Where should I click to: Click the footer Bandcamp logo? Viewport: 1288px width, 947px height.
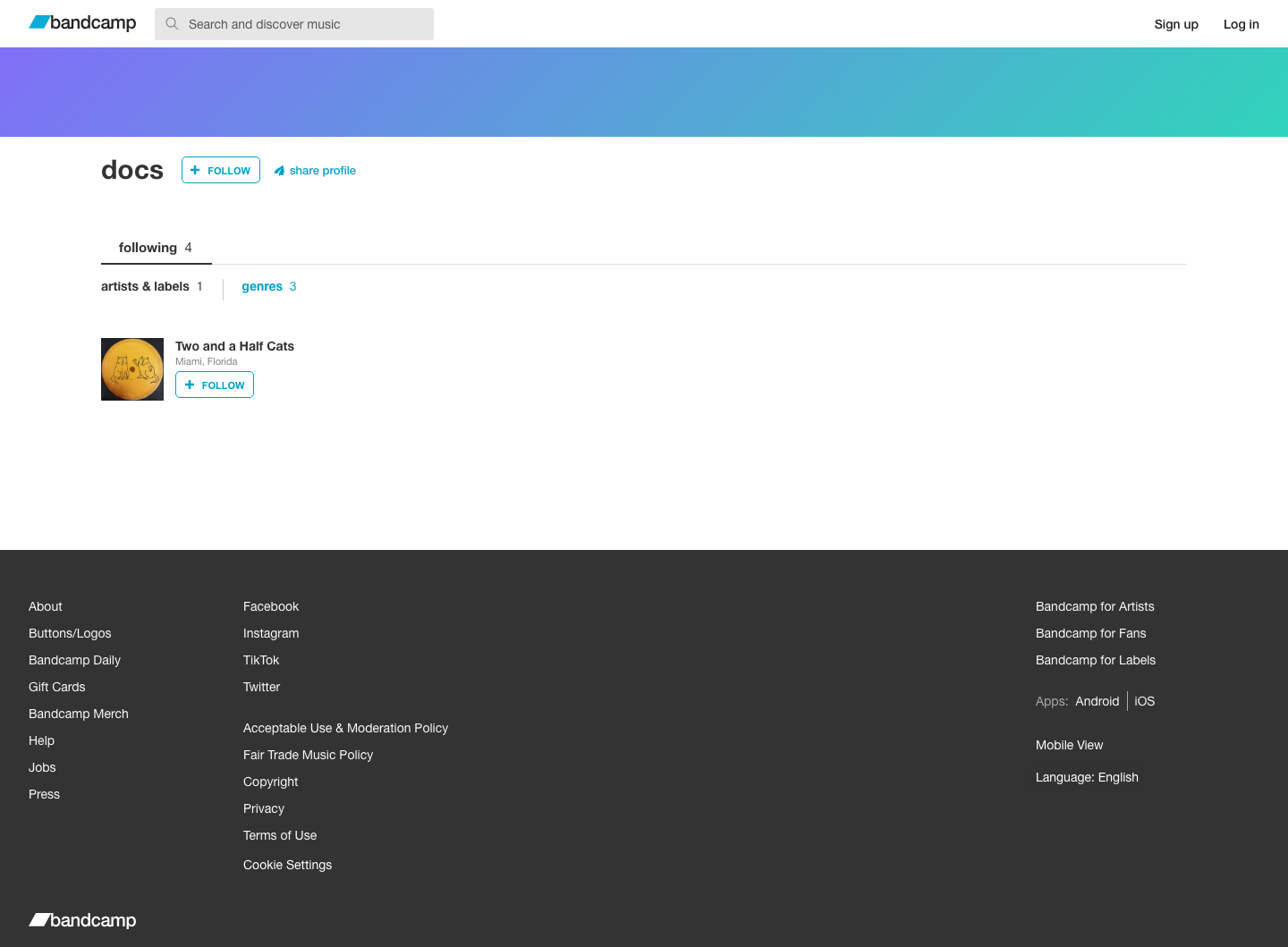pyautogui.click(x=82, y=920)
